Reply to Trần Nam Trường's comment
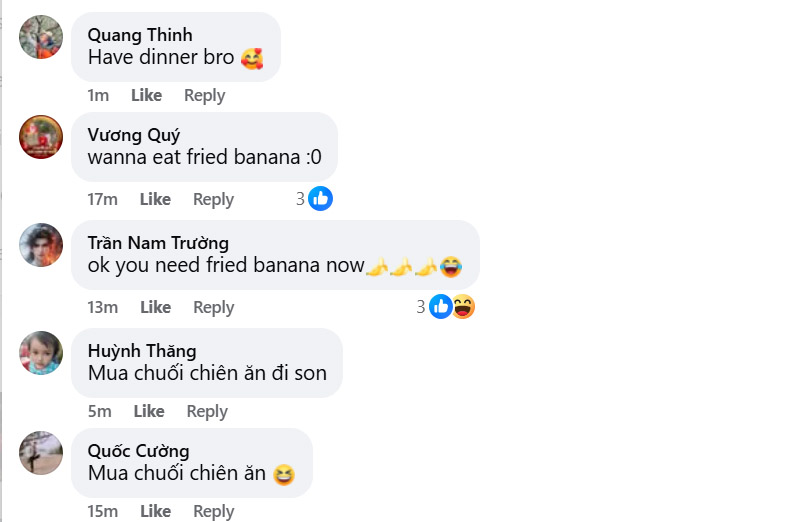788x522 pixels. pyautogui.click(x=213, y=307)
